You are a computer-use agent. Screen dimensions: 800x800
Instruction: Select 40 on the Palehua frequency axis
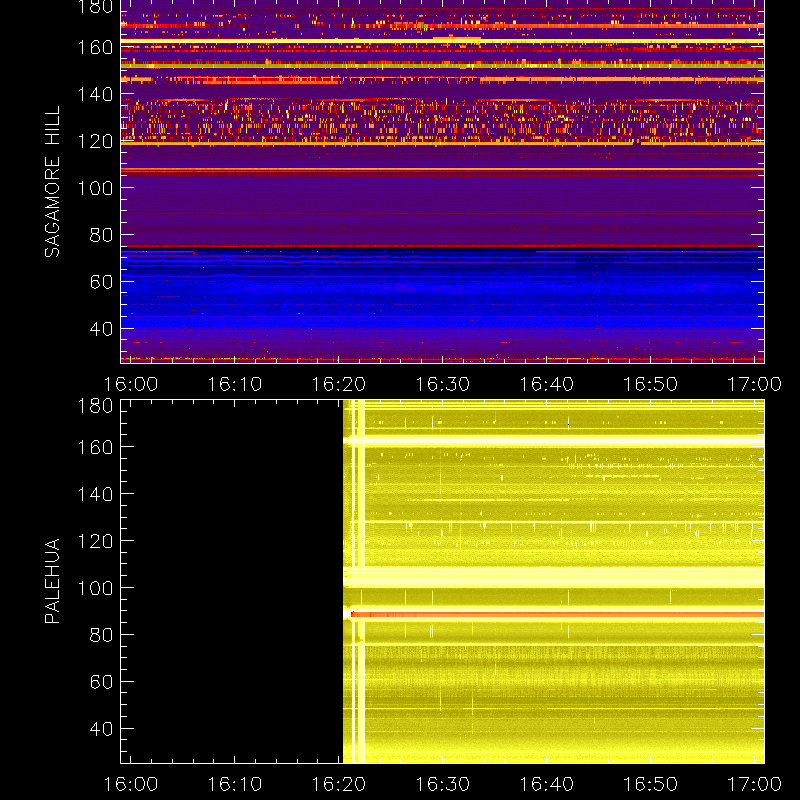[x=101, y=729]
